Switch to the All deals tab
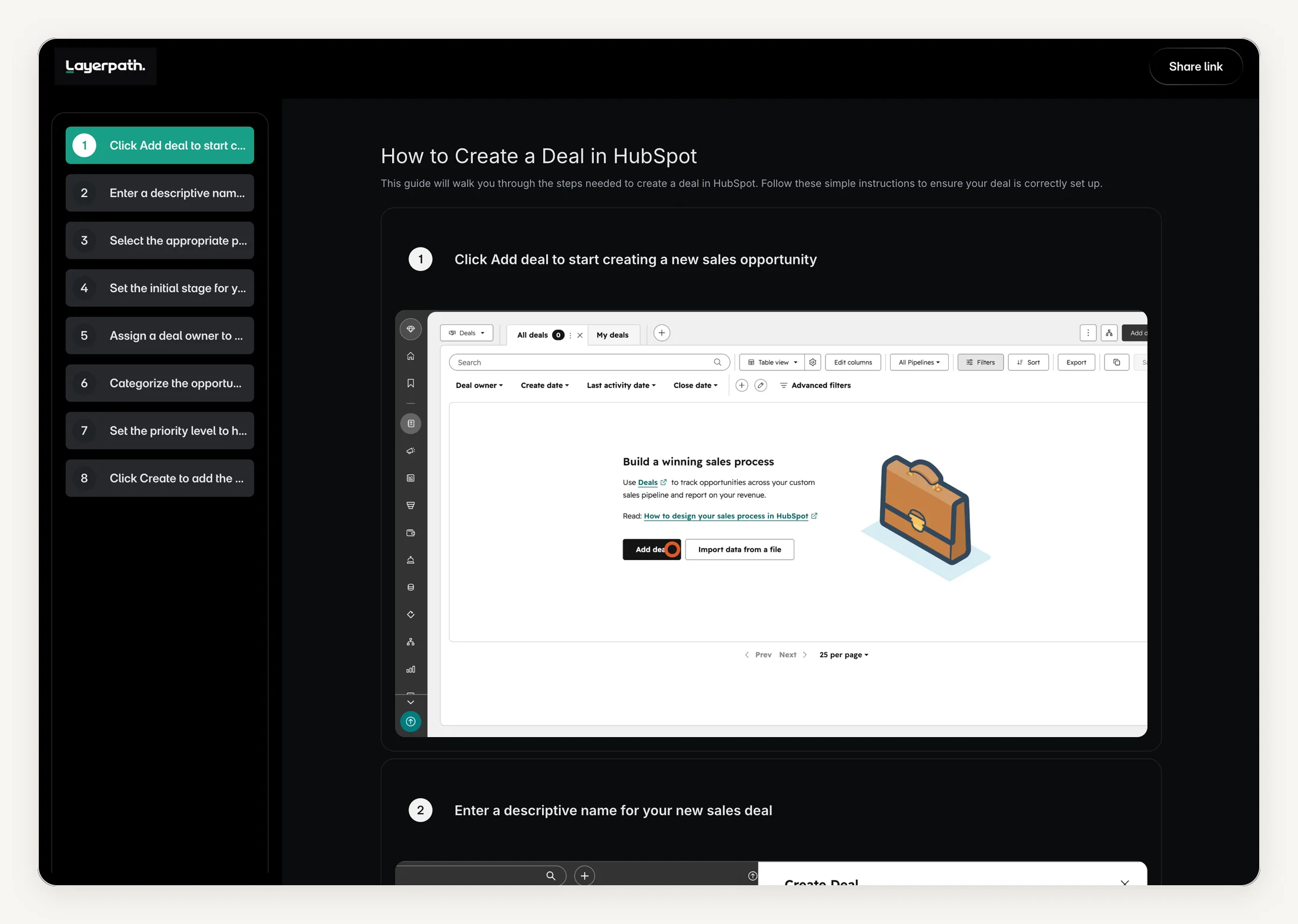The width and height of the screenshot is (1298, 924). pyautogui.click(x=532, y=335)
